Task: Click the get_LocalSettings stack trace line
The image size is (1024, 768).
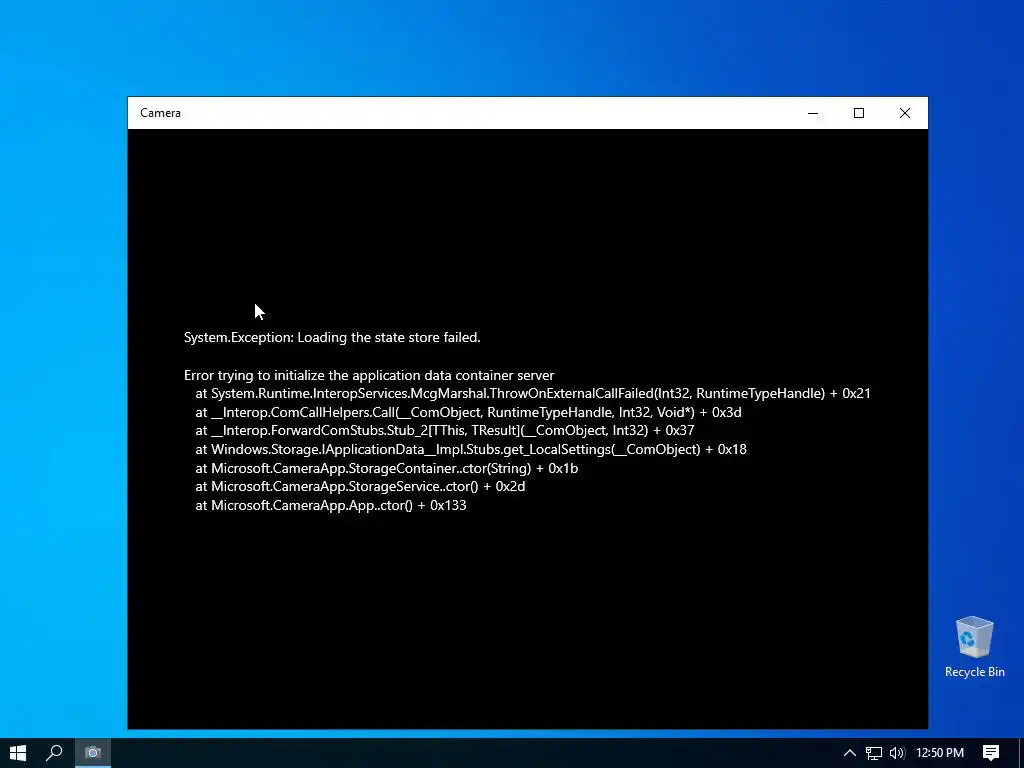Action: [x=471, y=449]
